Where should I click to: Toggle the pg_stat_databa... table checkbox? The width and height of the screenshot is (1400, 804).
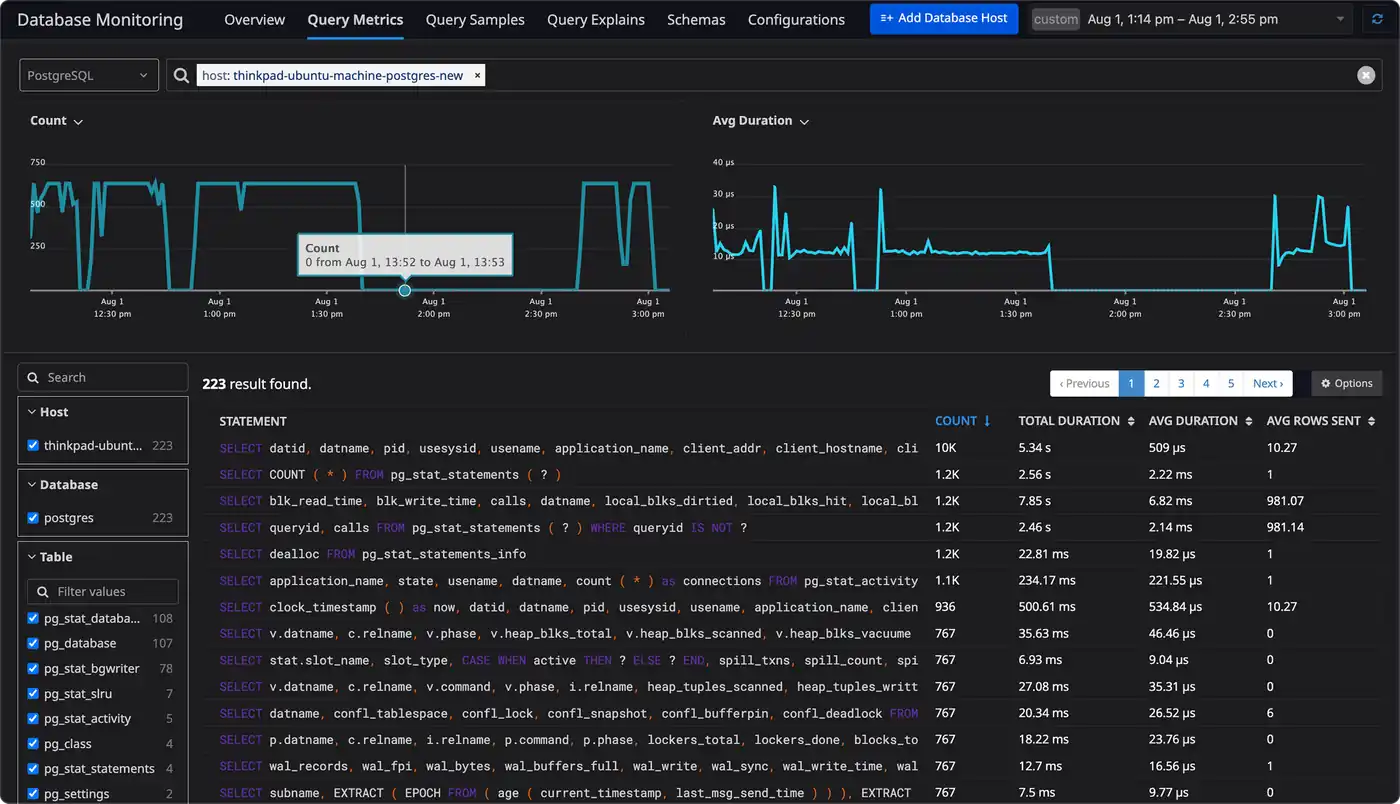(33, 618)
